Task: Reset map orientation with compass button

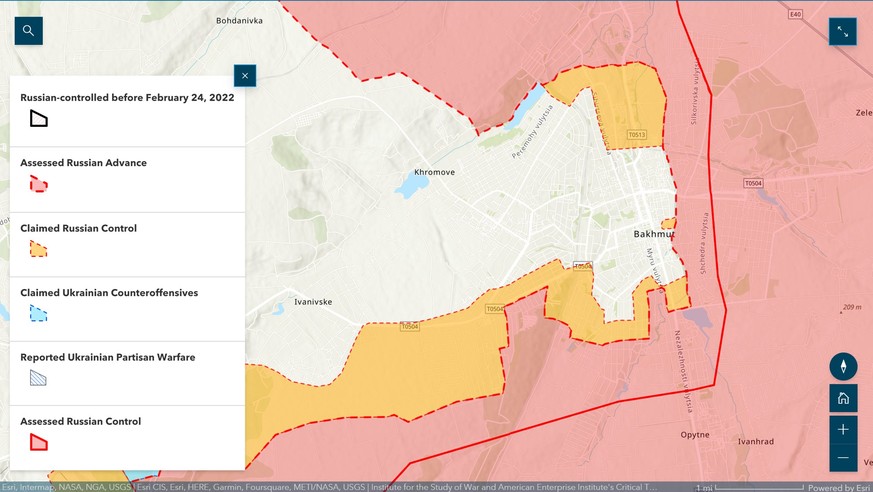Action: [x=843, y=366]
